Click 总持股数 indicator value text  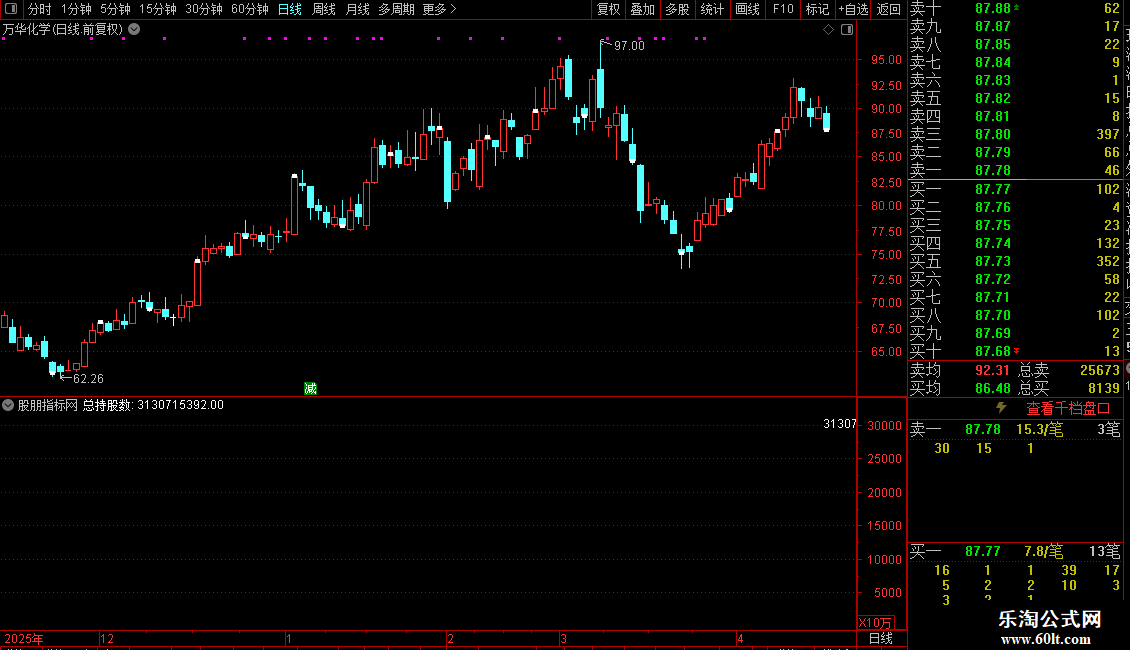[x=153, y=405]
